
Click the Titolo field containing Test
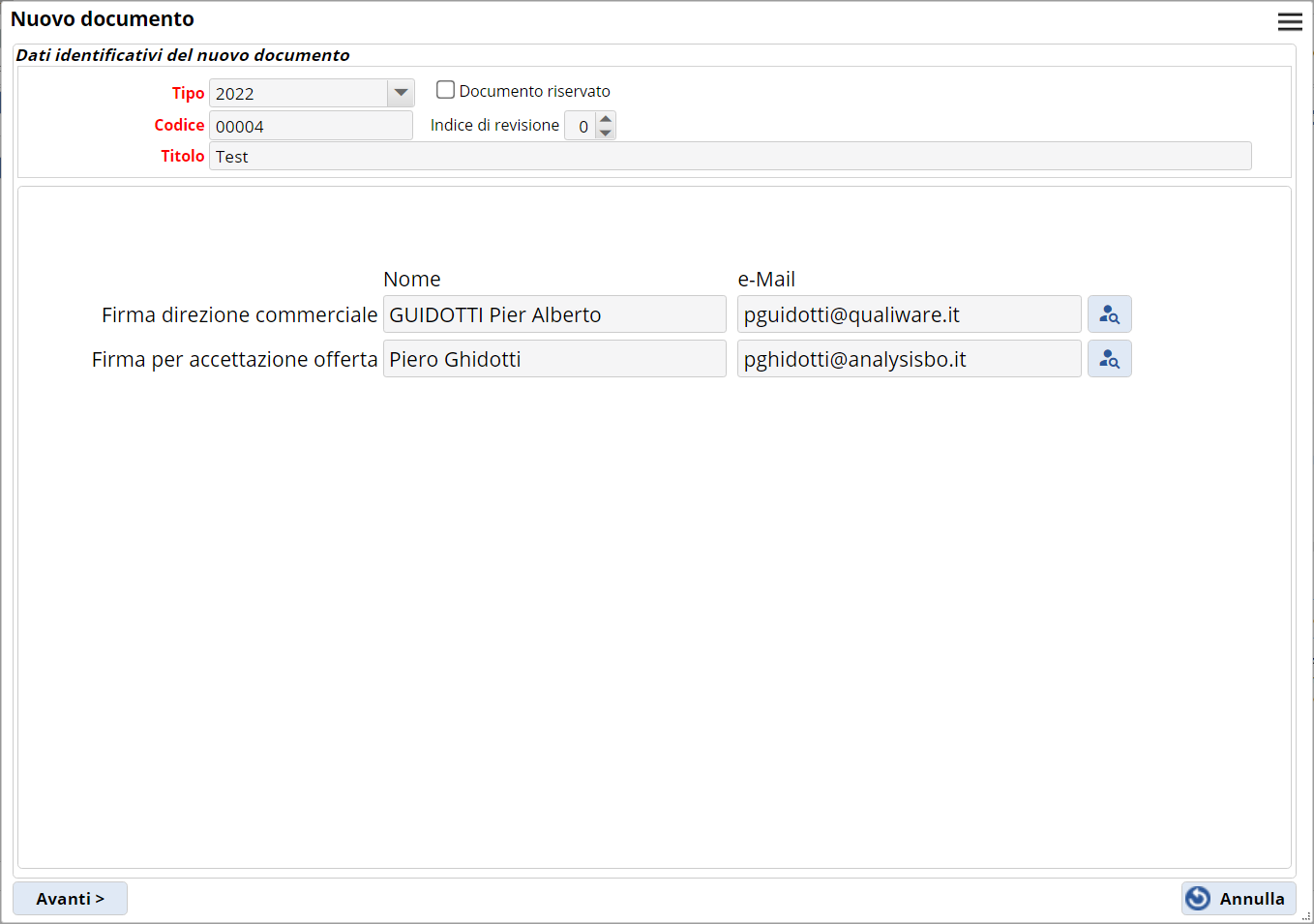(x=730, y=157)
